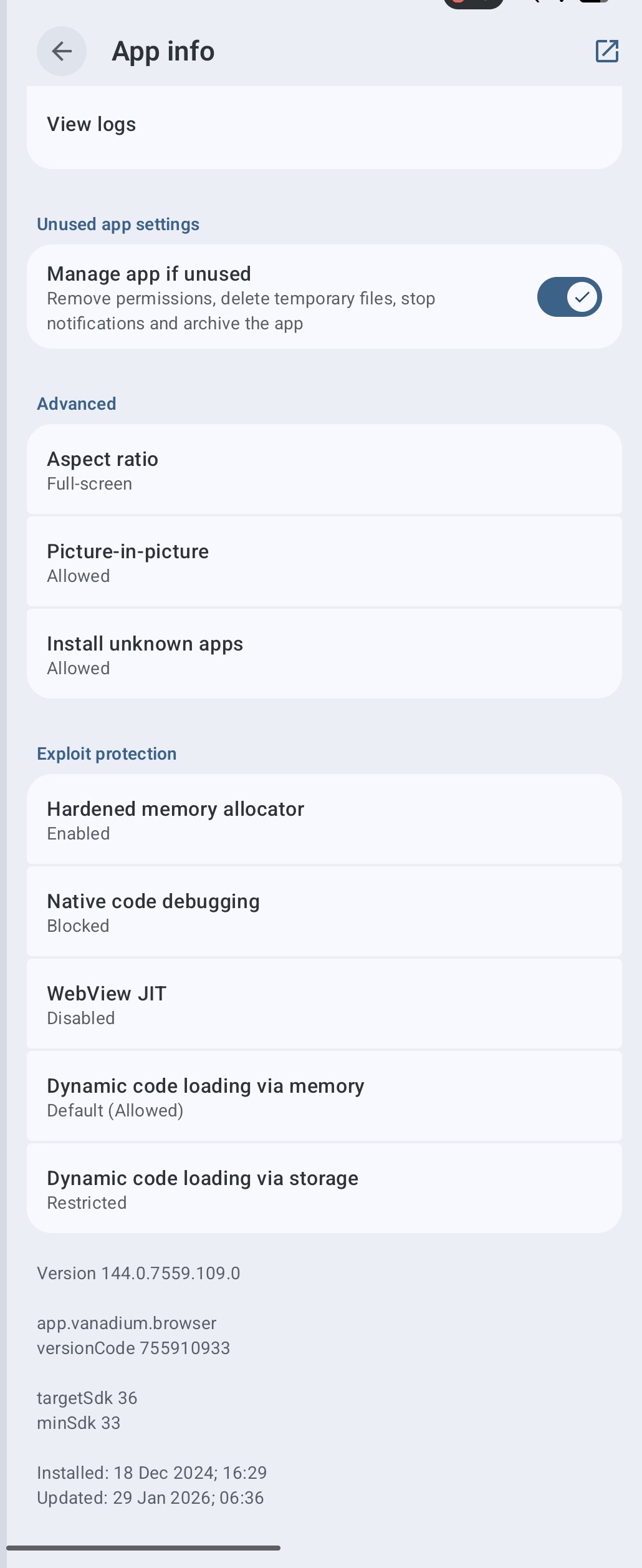Open Aspect ratio setting
This screenshot has height=1568, width=642.
point(324,470)
